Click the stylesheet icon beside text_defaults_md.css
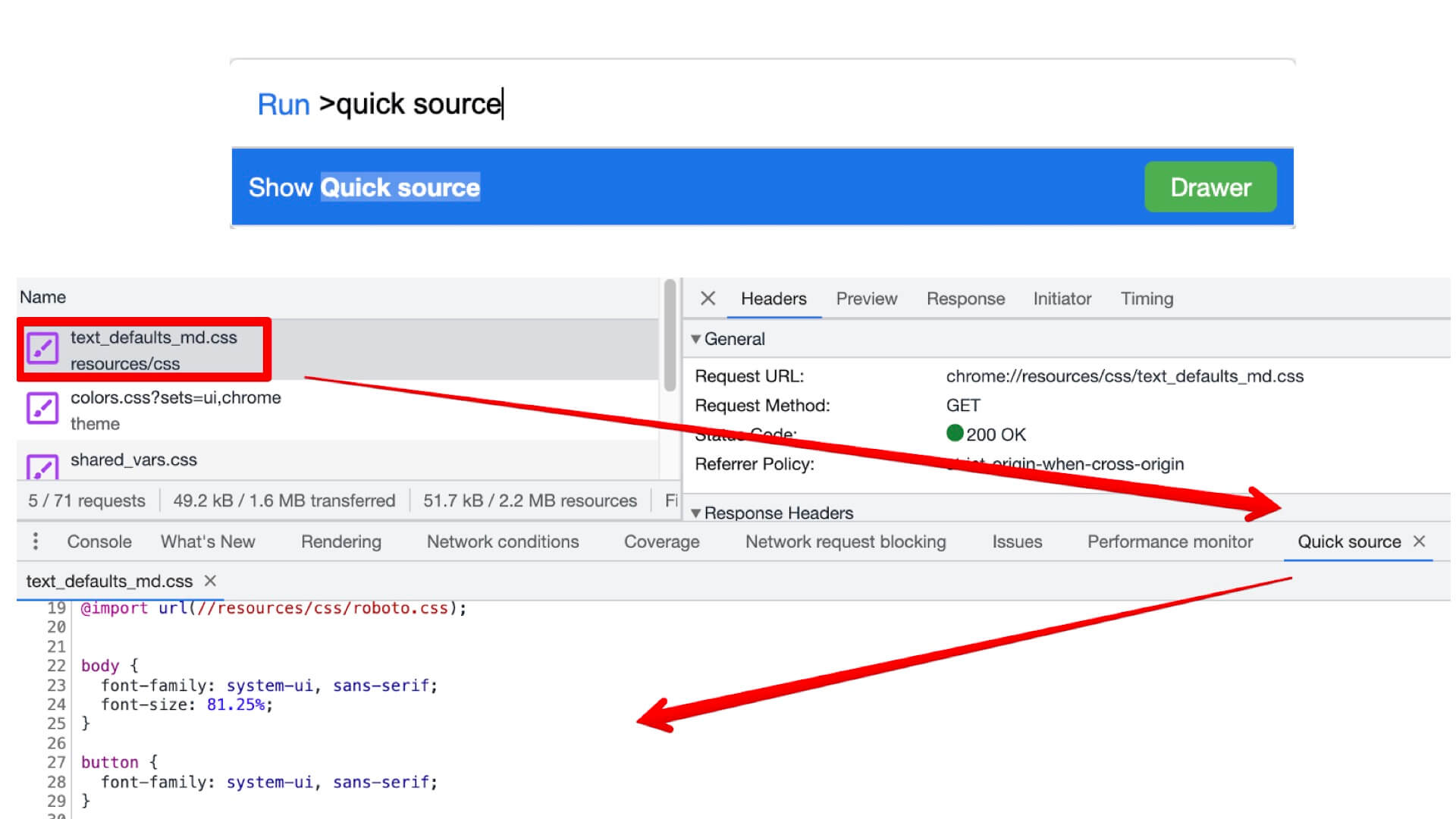Viewport: 1456px width, 819px height. (42, 348)
